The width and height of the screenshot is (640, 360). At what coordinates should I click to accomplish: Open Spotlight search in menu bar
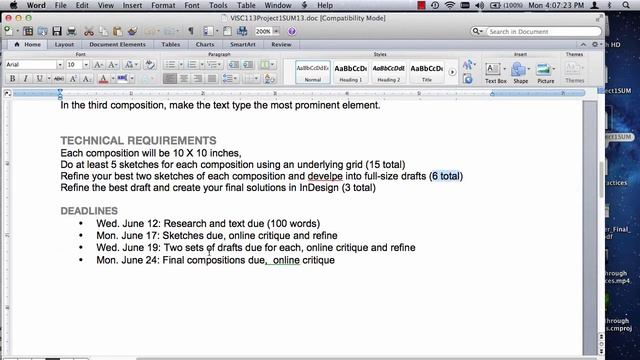[626, 5]
